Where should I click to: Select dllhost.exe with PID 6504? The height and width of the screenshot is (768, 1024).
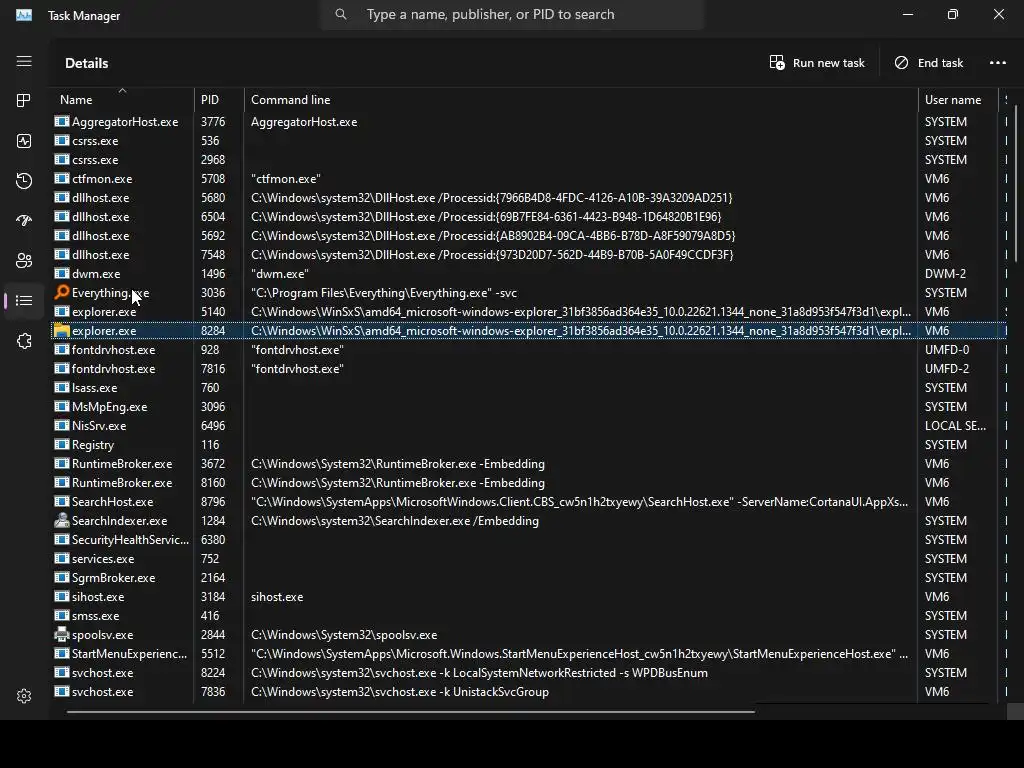(529, 216)
